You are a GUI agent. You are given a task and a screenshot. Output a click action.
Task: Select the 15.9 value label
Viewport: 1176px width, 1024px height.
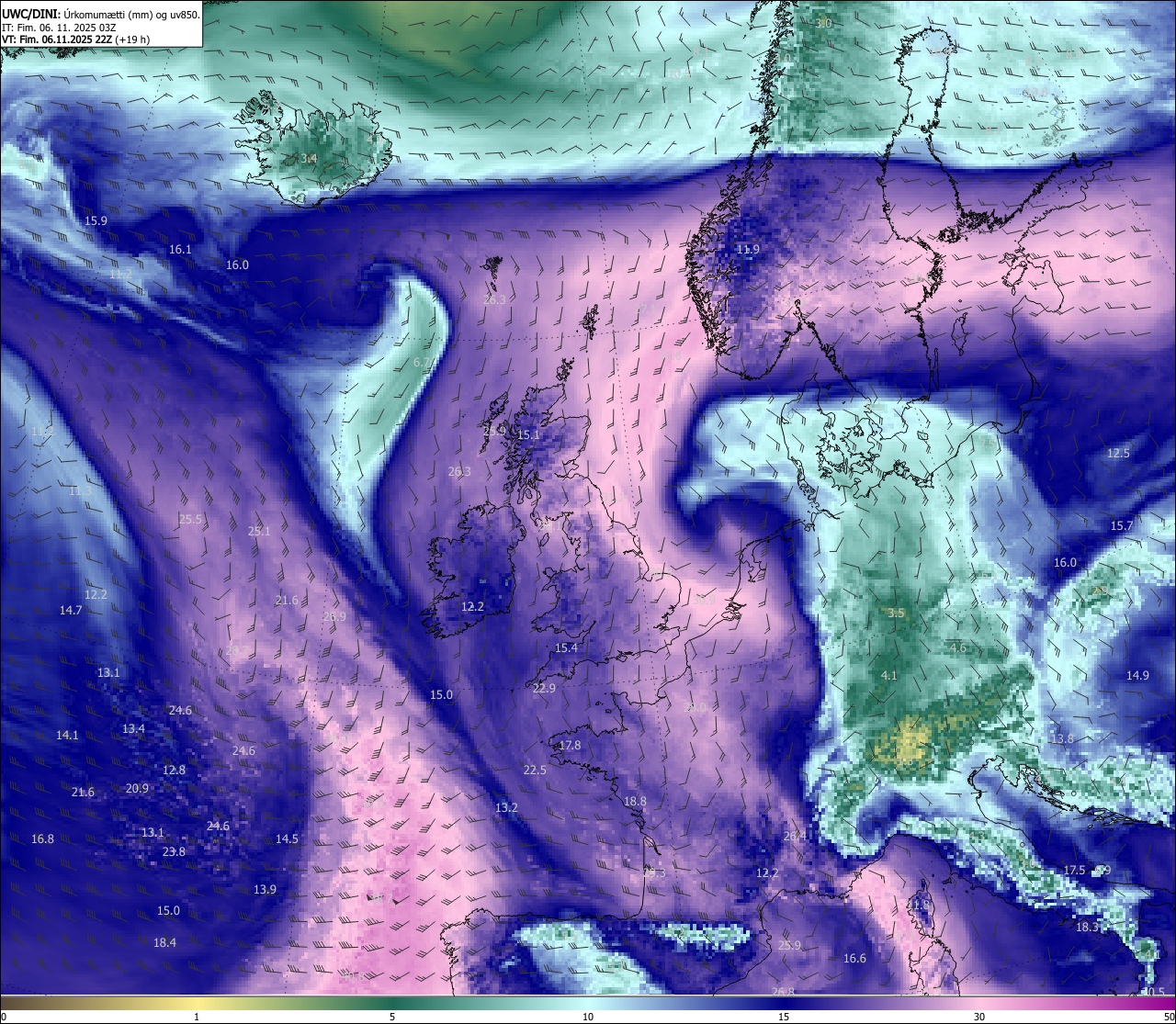(96, 220)
